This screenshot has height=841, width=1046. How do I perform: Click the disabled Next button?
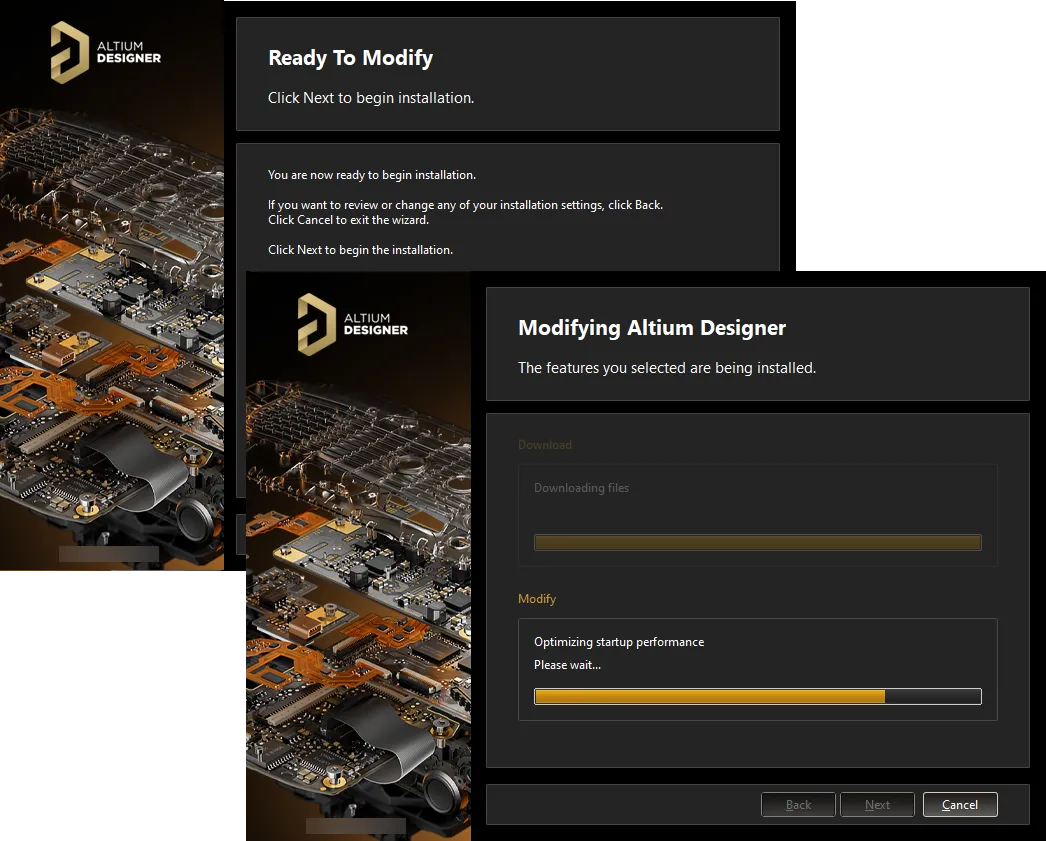click(877, 804)
